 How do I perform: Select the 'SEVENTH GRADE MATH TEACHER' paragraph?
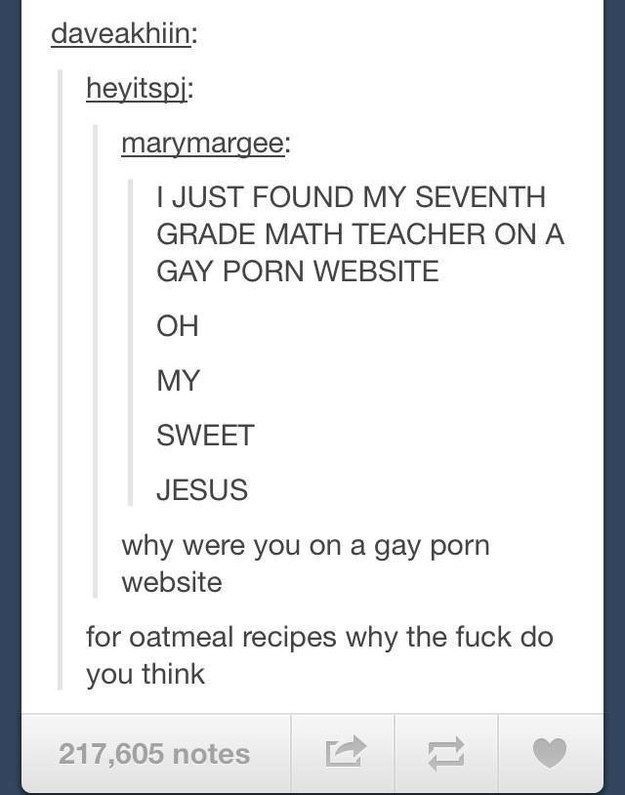360,234
